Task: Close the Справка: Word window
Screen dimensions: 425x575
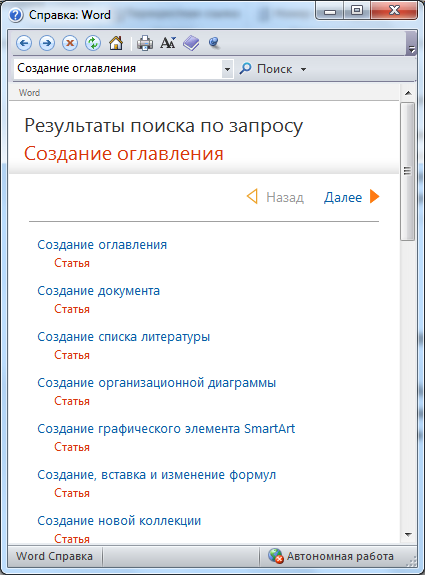Action: (x=394, y=11)
